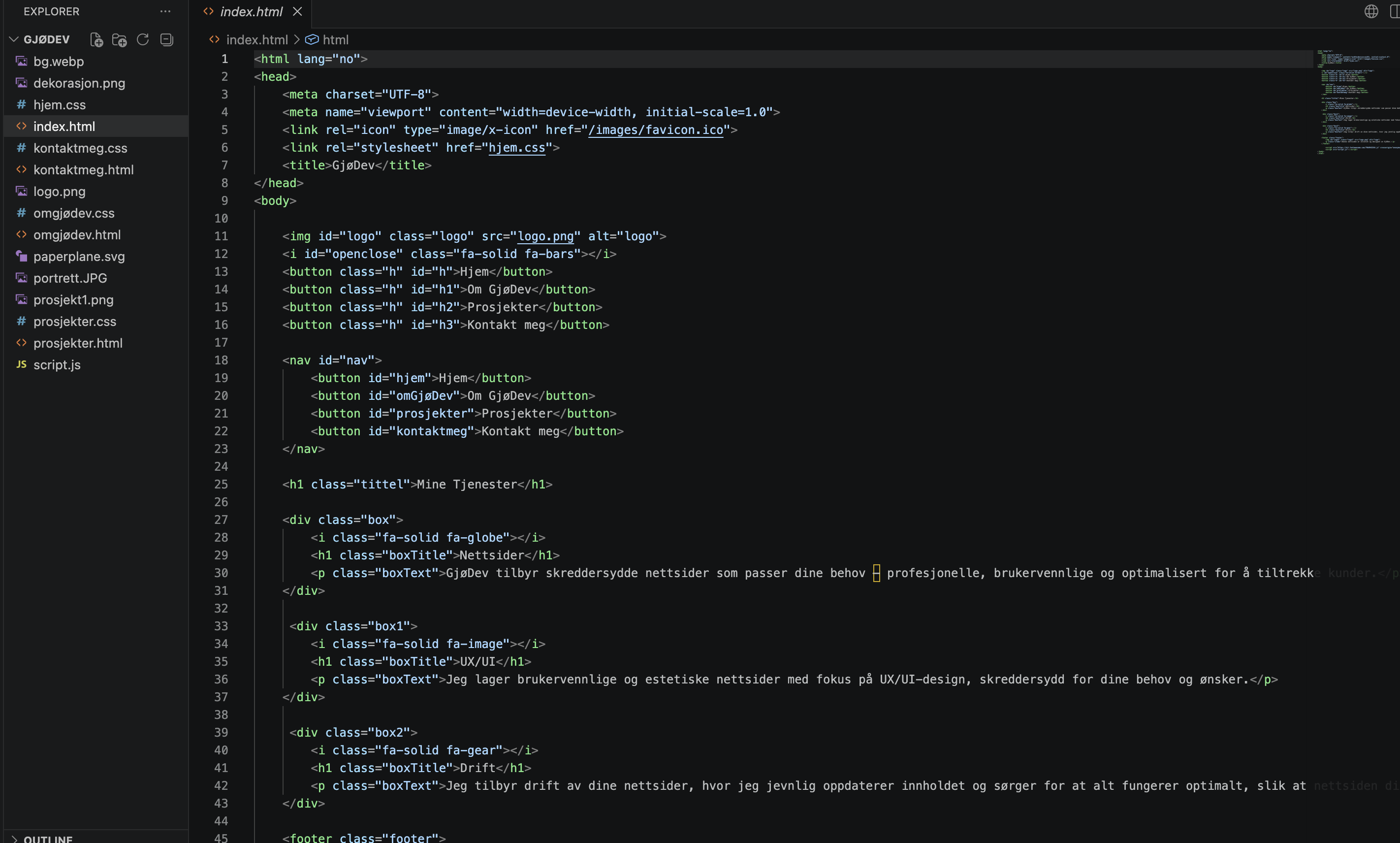1400x843 pixels.
Task: Click the fa-gear class text on line 40
Action: [x=471, y=750]
